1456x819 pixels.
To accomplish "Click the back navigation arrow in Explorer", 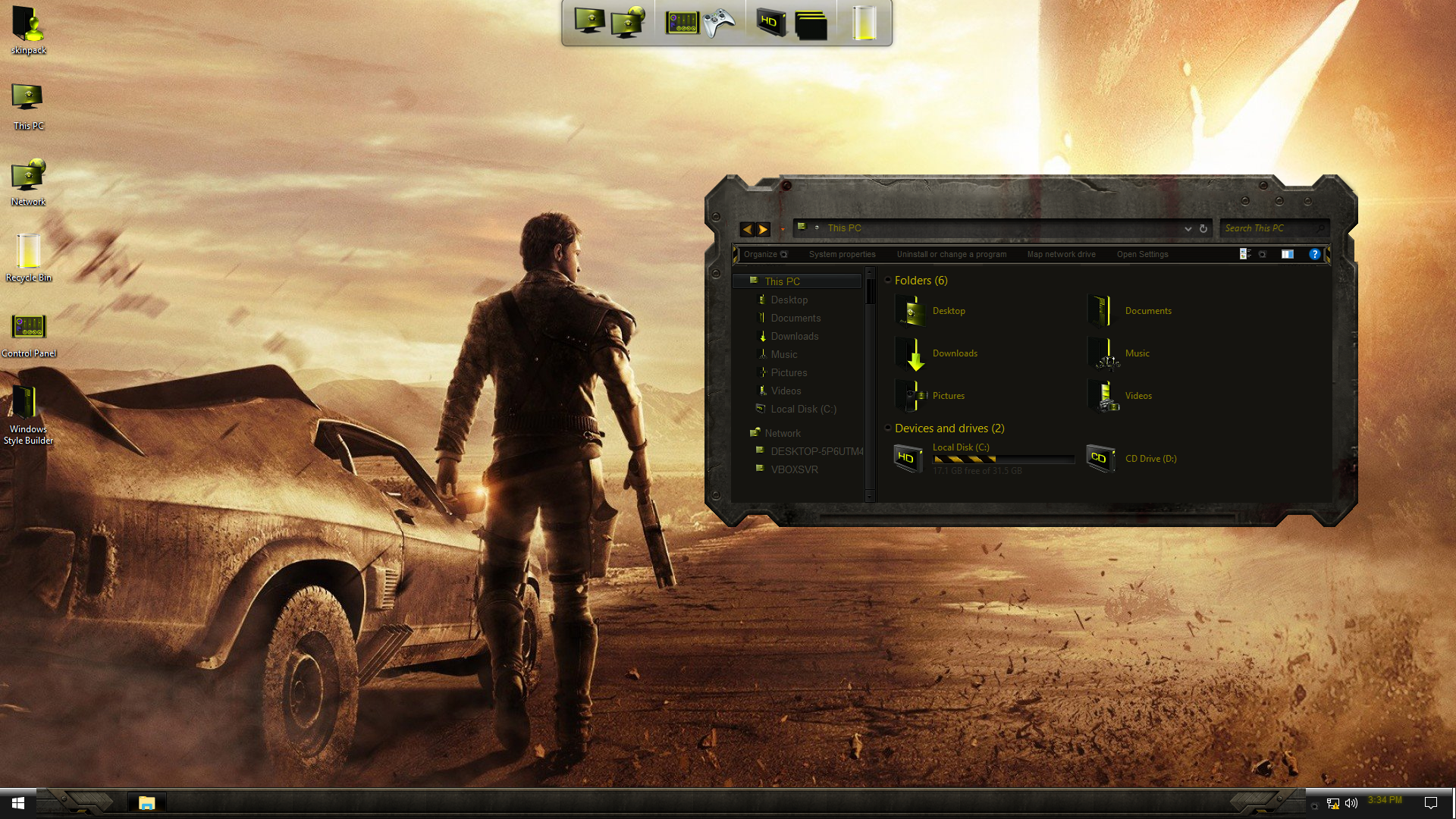I will coord(747,229).
